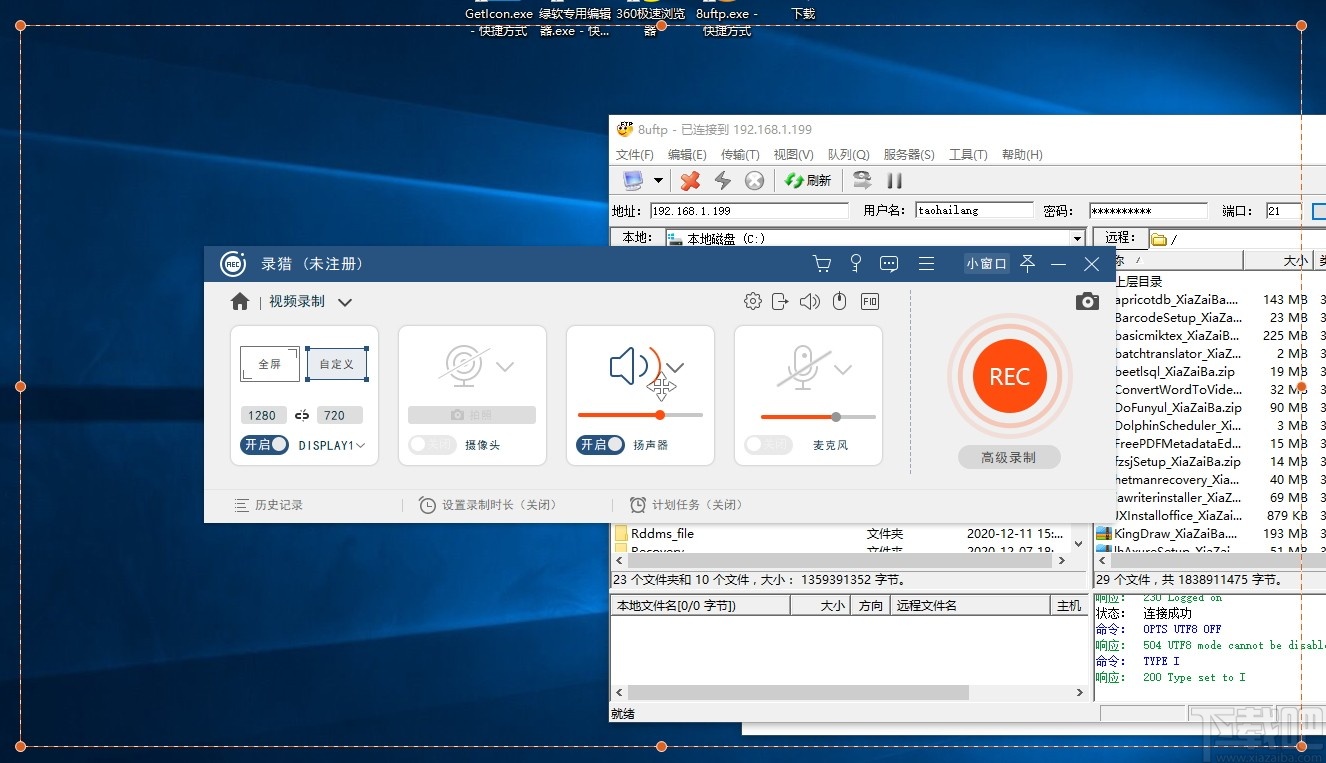Open the 视图(V) menu in 8uftp
The height and width of the screenshot is (763, 1326).
point(793,154)
